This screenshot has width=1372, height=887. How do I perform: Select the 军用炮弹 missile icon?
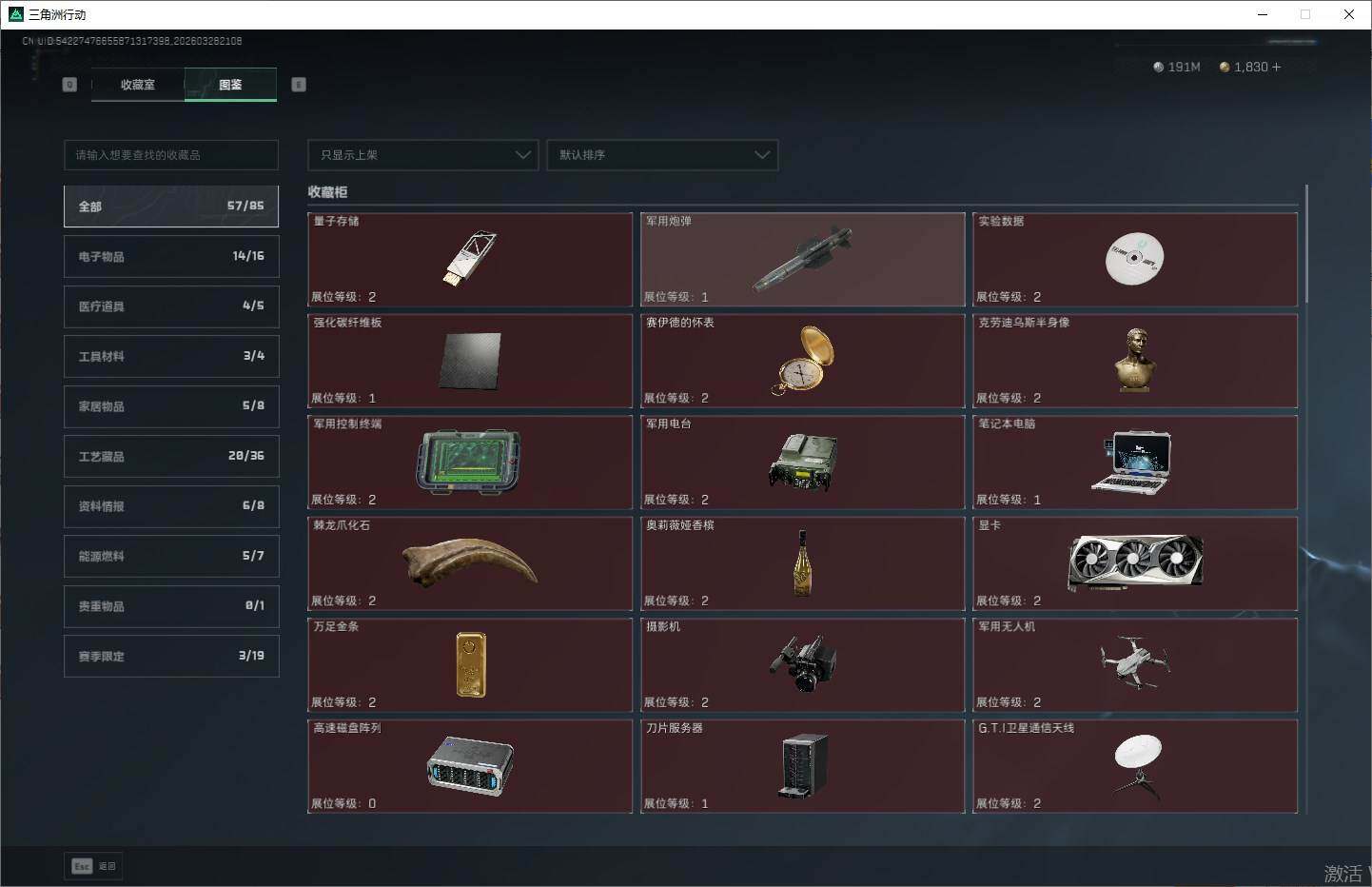pyautogui.click(x=802, y=259)
